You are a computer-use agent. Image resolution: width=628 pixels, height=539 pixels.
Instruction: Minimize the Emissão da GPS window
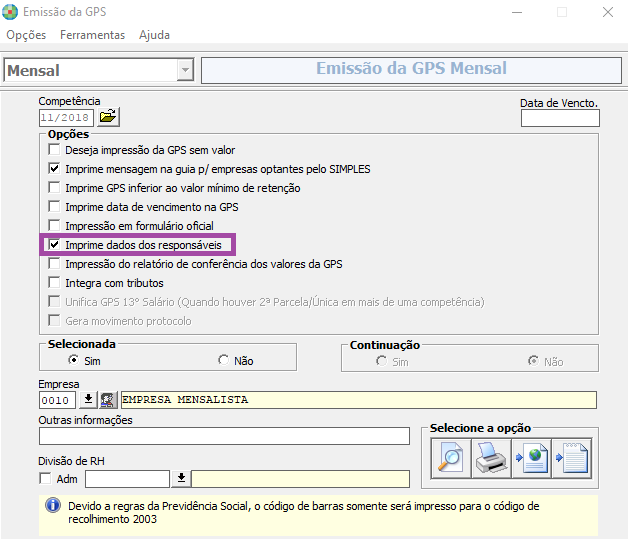tap(517, 12)
